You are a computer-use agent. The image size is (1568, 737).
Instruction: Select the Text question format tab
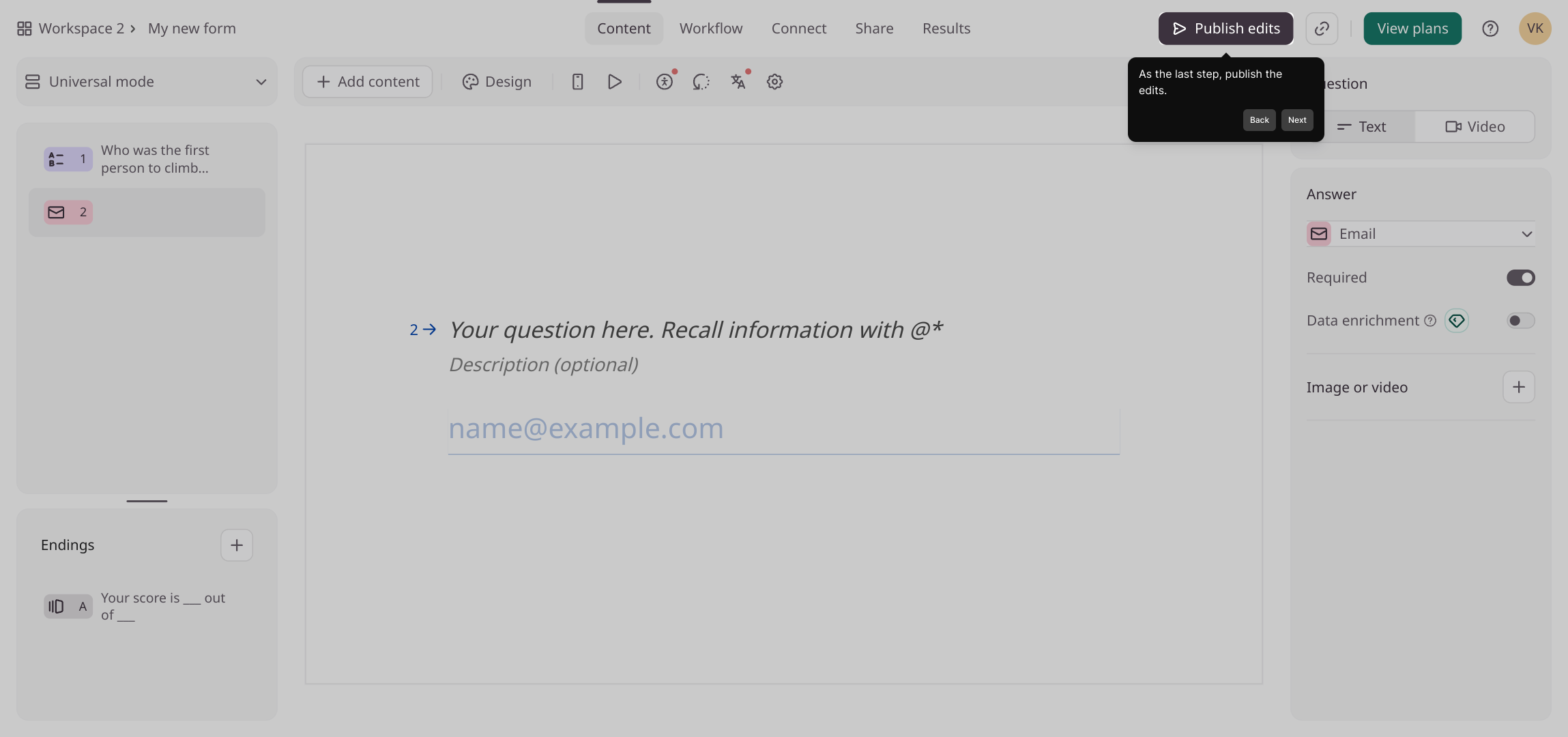tap(1362, 127)
